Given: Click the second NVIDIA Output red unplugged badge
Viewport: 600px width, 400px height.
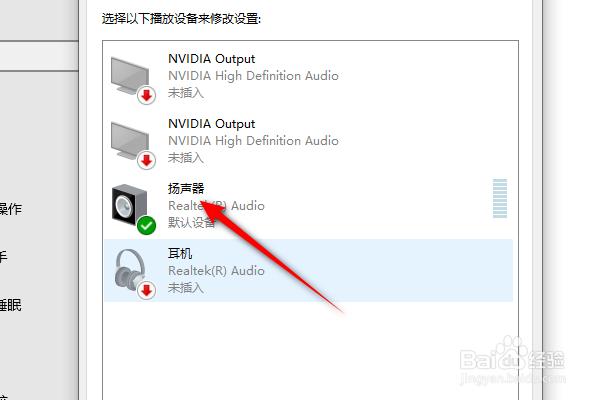Looking at the screenshot, I should (x=147, y=160).
